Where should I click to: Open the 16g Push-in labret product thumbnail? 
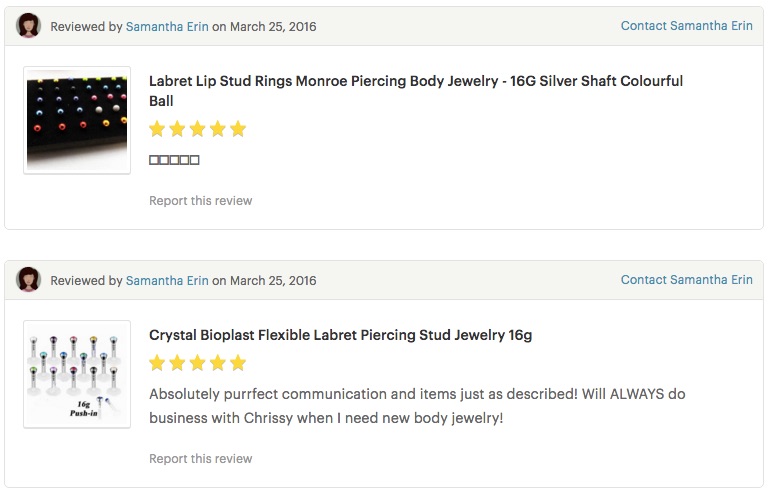[77, 374]
